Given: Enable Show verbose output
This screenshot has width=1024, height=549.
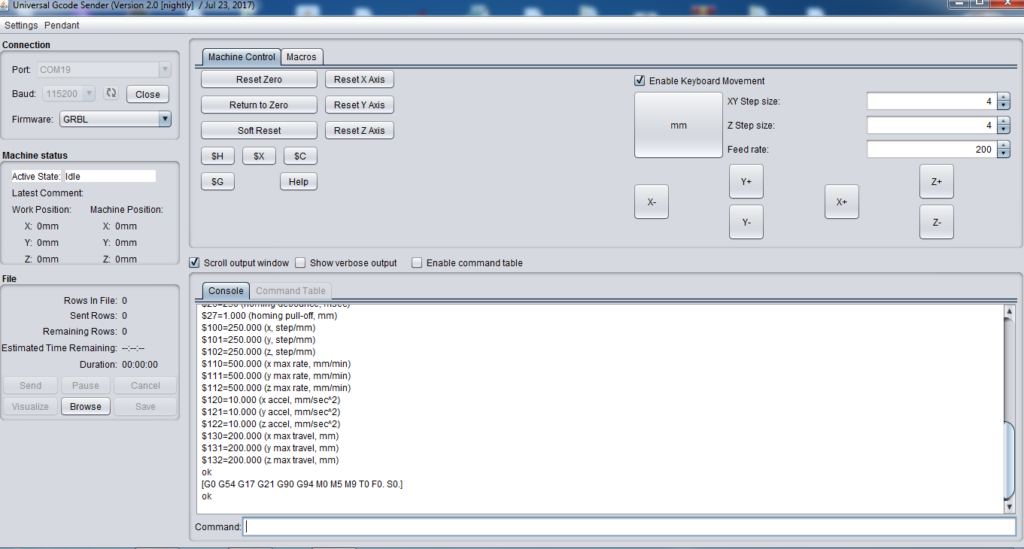Looking at the screenshot, I should (x=300, y=263).
